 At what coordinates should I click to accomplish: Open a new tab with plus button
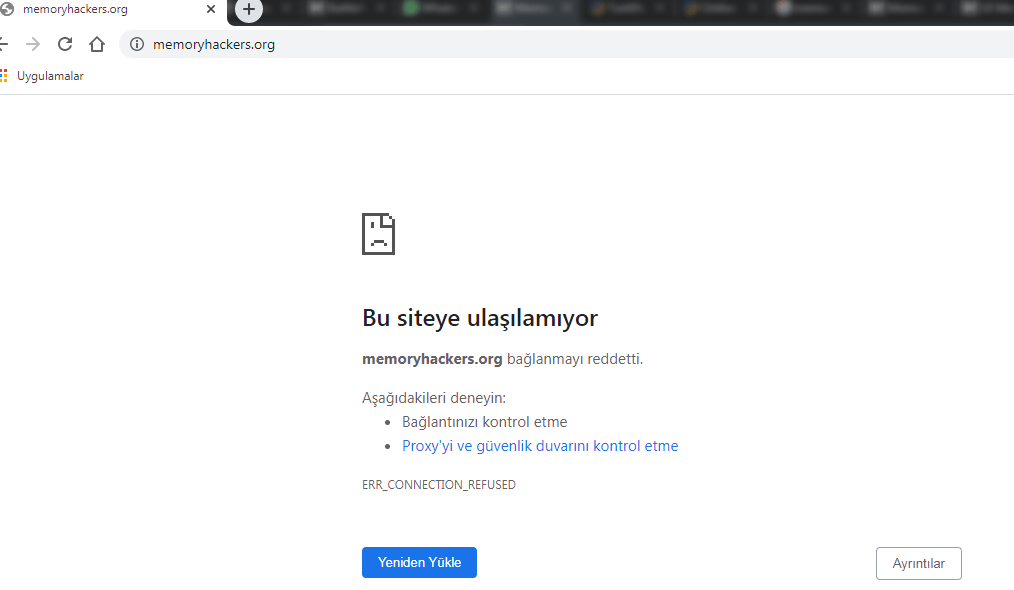[x=249, y=9]
